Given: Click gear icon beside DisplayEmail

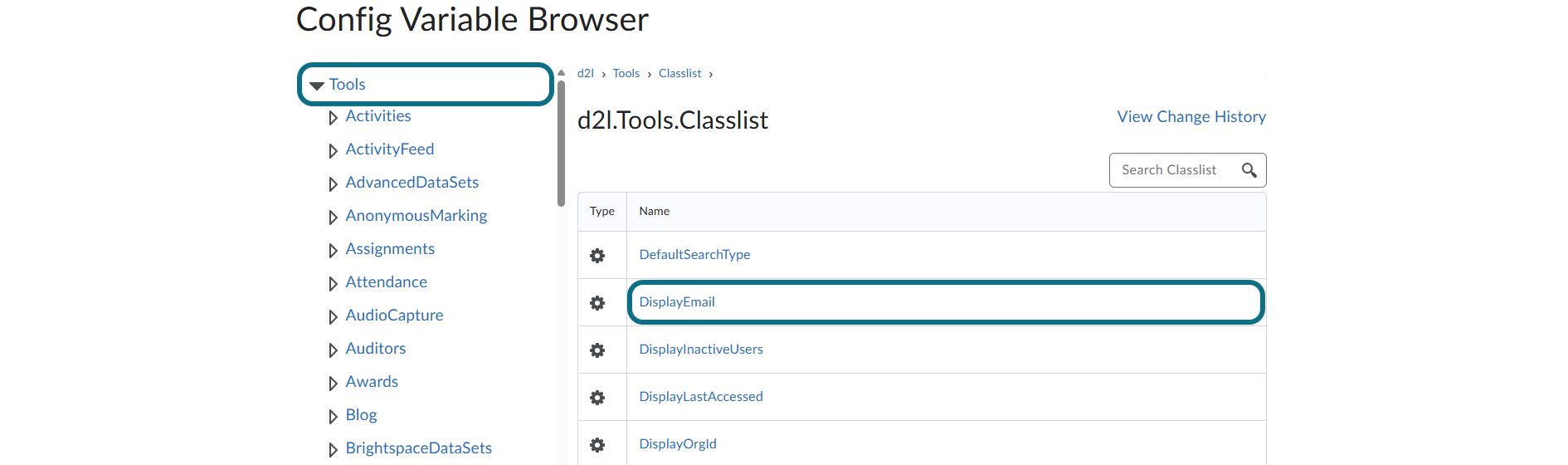Looking at the screenshot, I should tap(597, 303).
